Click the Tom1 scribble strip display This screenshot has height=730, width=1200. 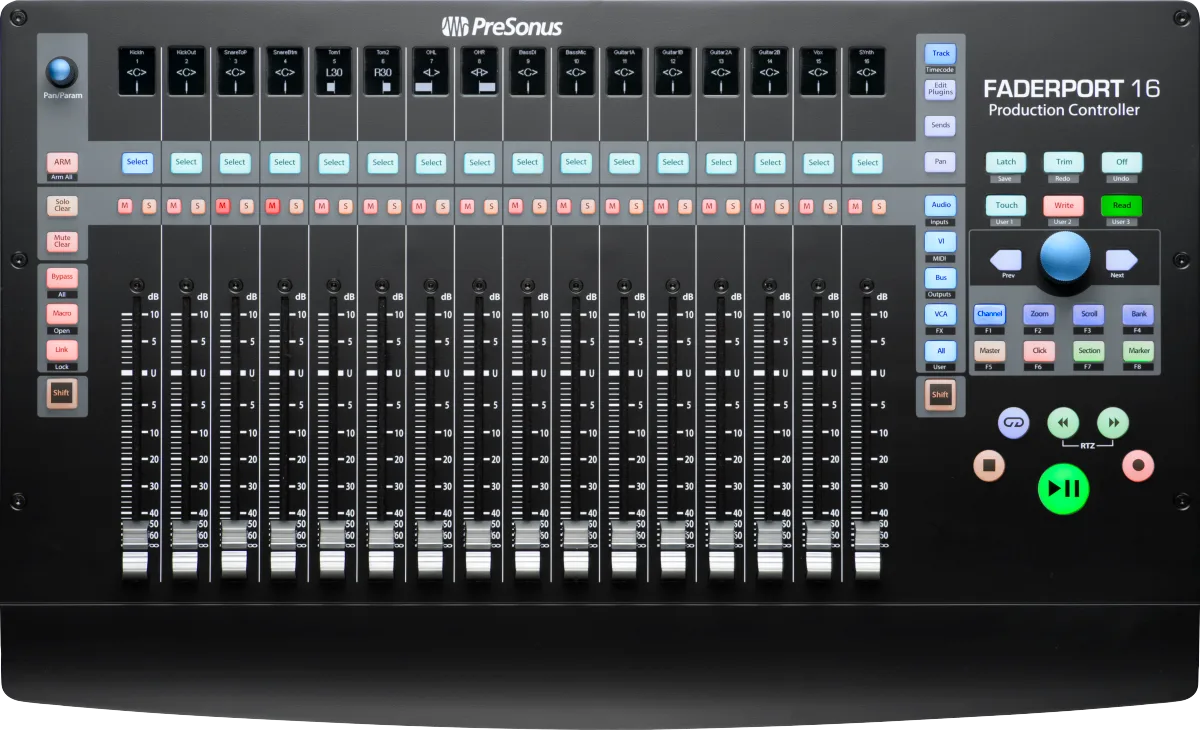coord(333,71)
